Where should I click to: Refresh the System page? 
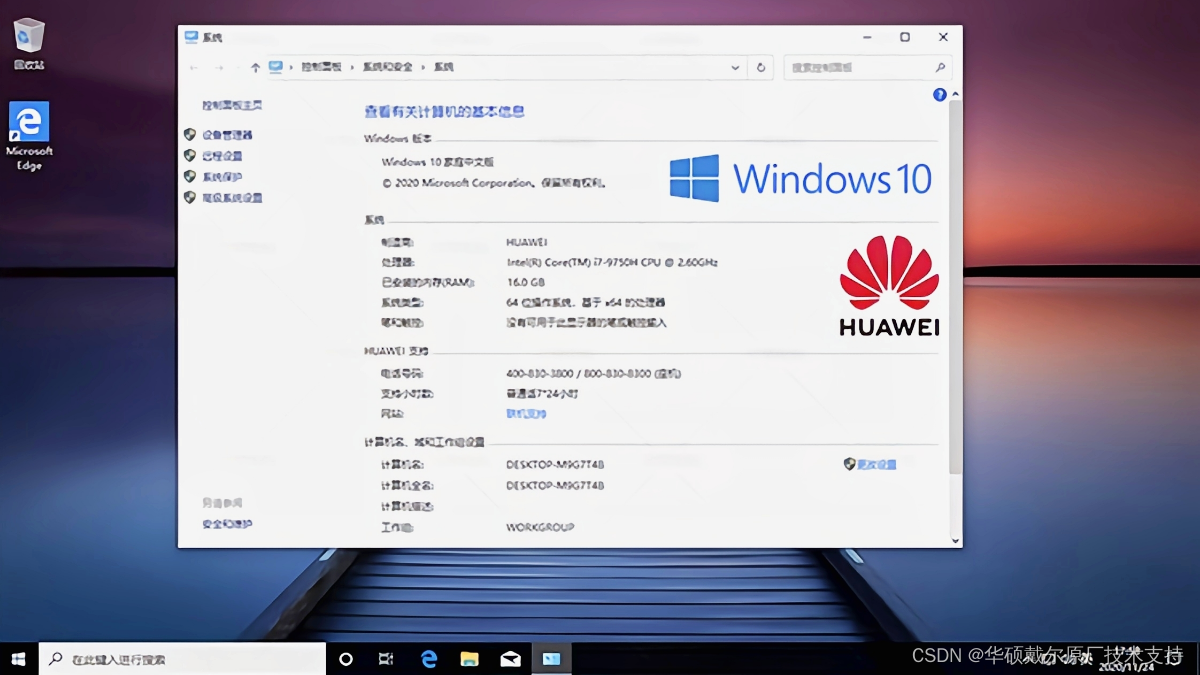(x=761, y=67)
